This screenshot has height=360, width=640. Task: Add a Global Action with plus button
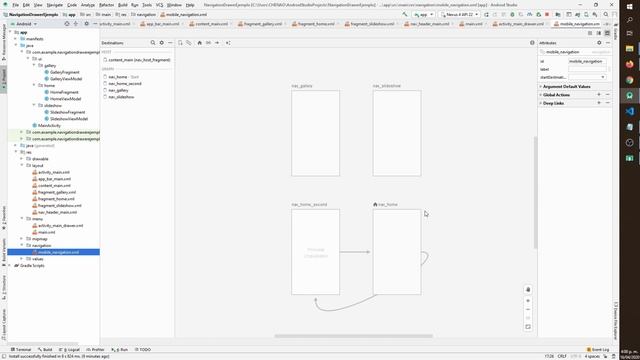(599, 95)
